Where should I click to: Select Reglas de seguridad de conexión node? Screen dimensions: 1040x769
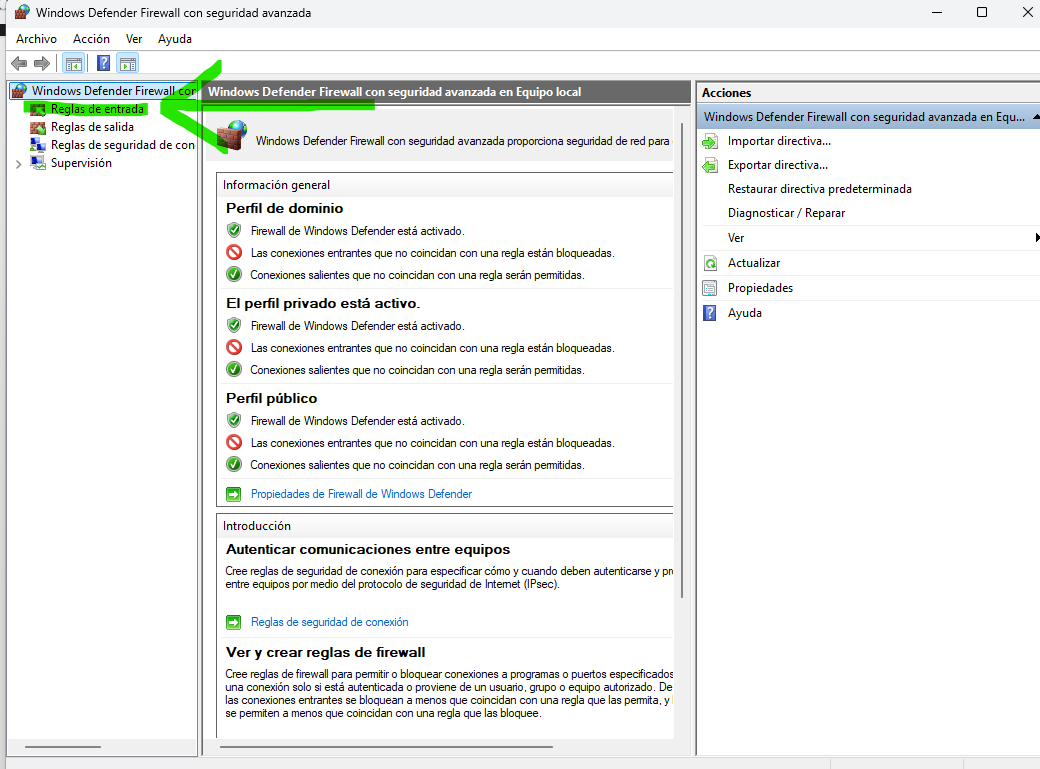123,145
